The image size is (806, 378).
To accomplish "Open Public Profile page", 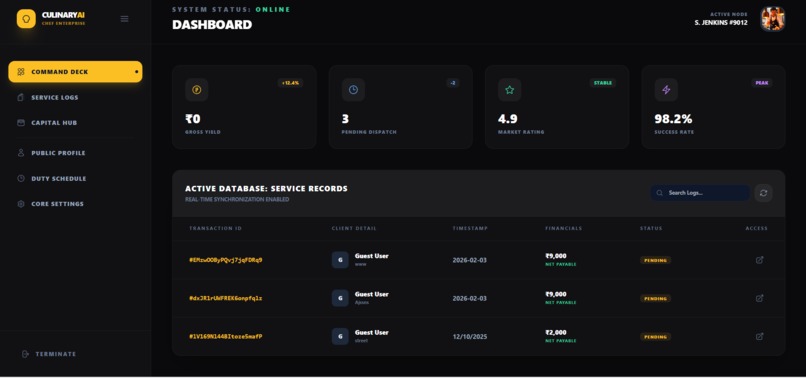I will pyautogui.click(x=58, y=153).
